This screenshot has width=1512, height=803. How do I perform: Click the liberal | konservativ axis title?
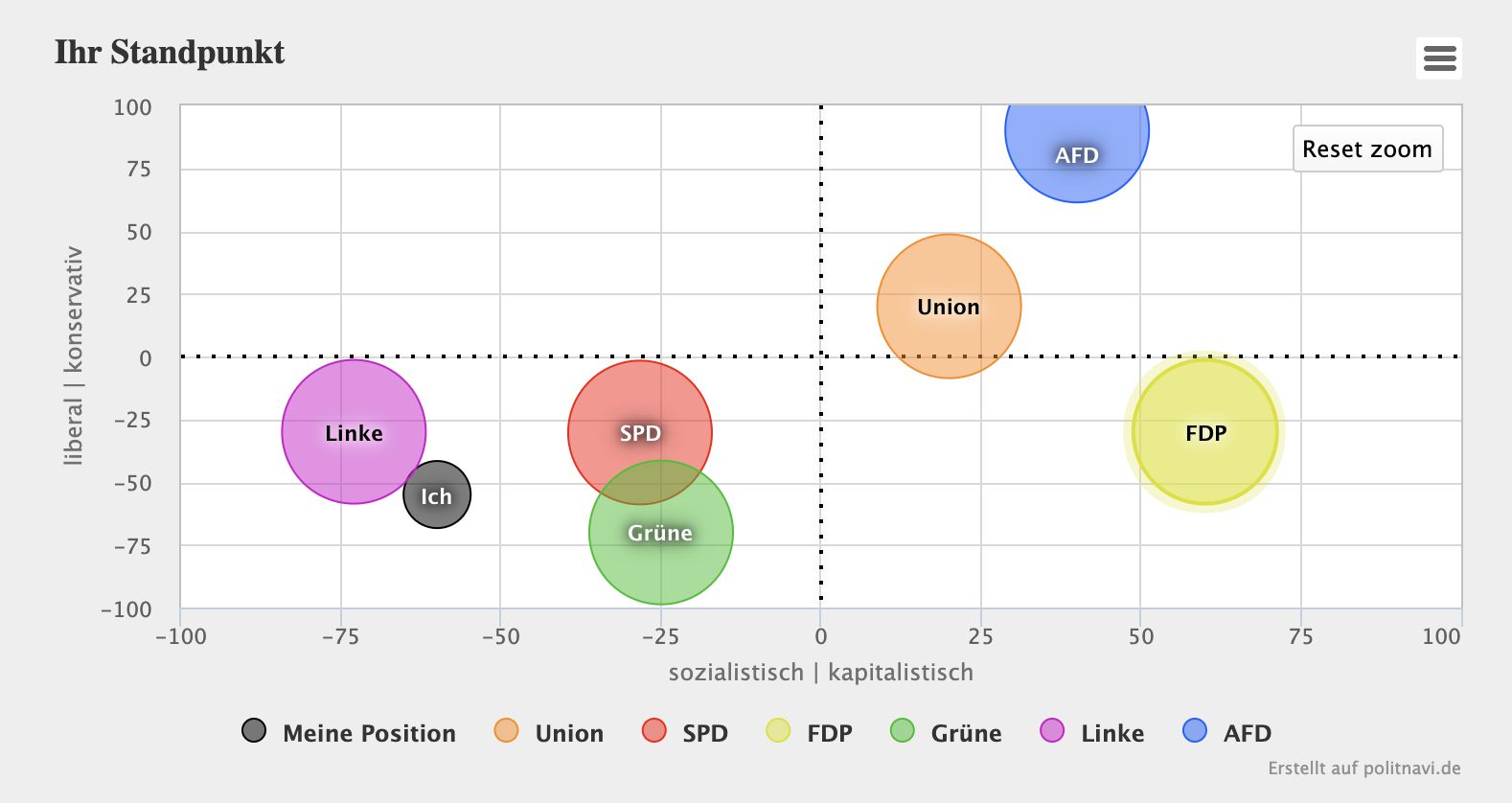(74, 356)
